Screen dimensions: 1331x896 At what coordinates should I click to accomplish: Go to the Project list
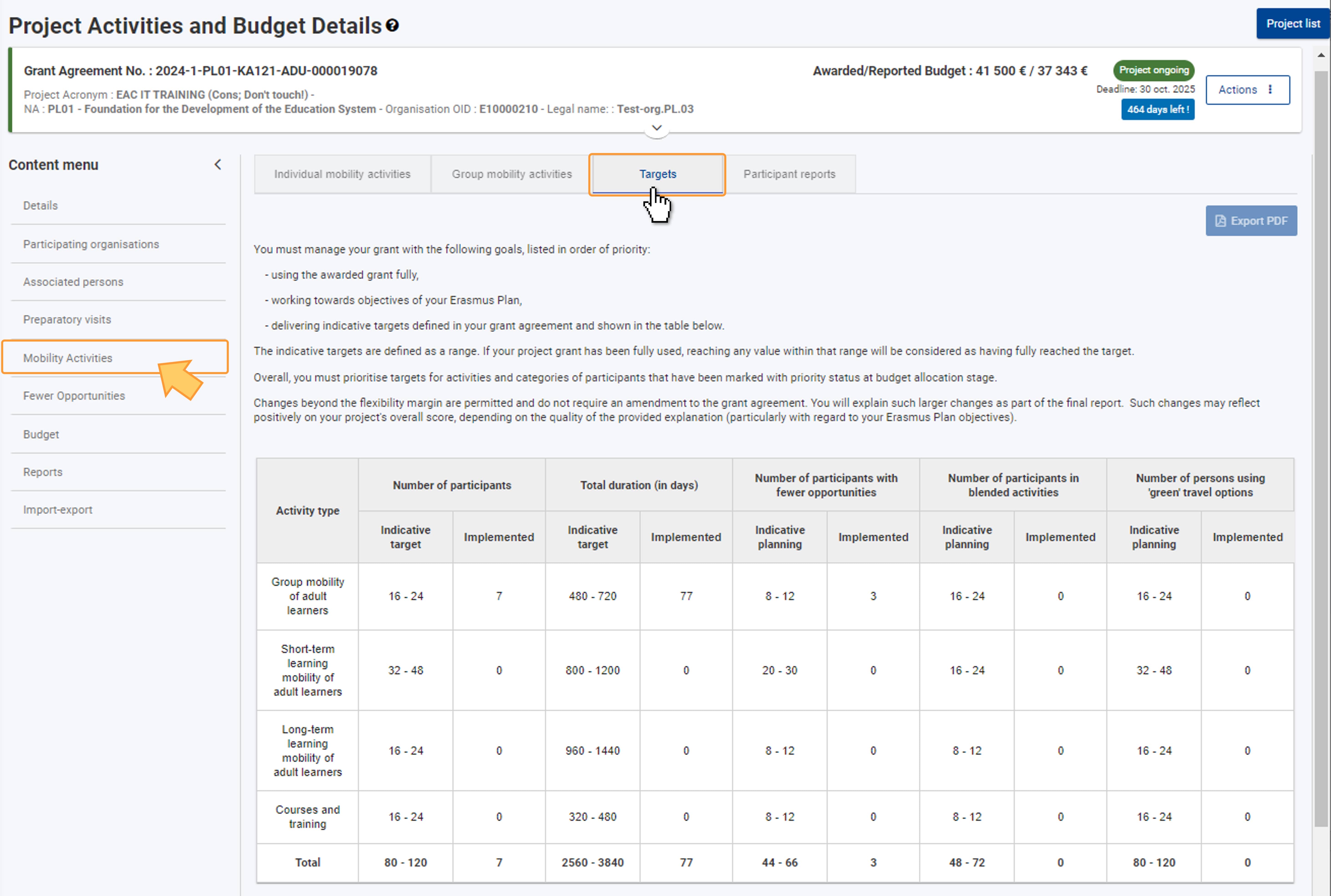1293,23
